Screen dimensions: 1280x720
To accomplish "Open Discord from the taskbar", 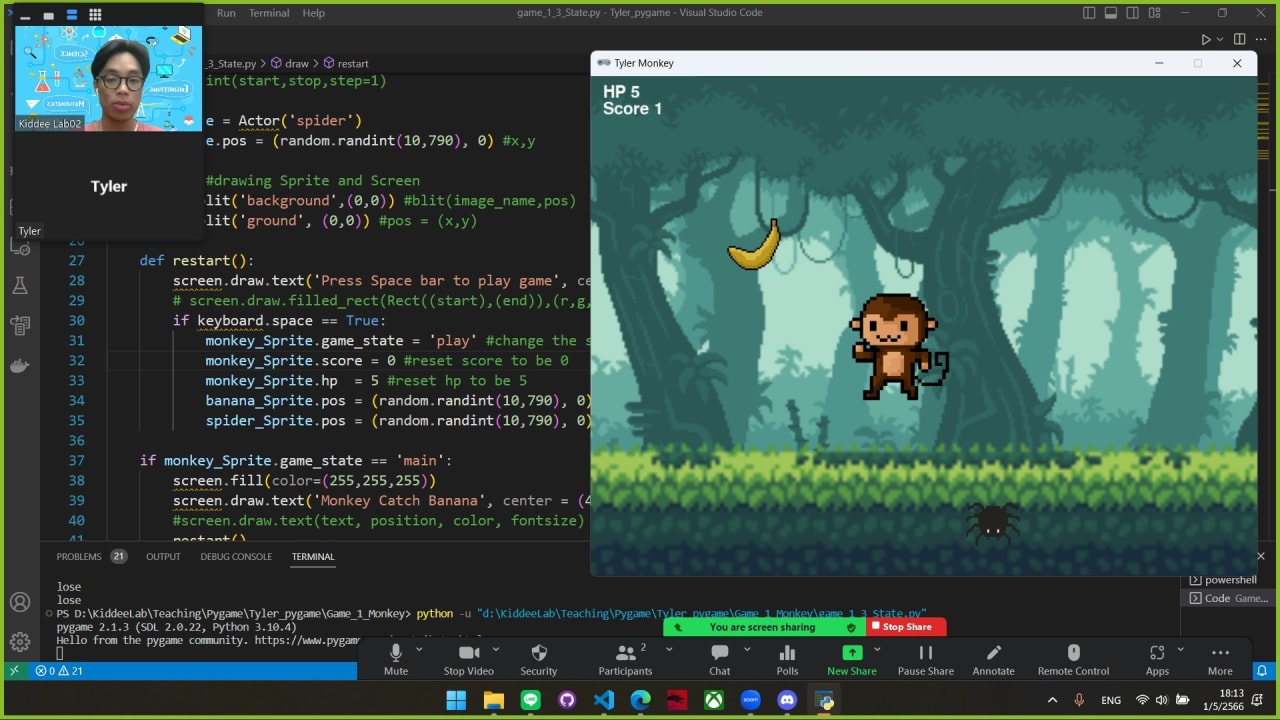I will pyautogui.click(x=788, y=700).
